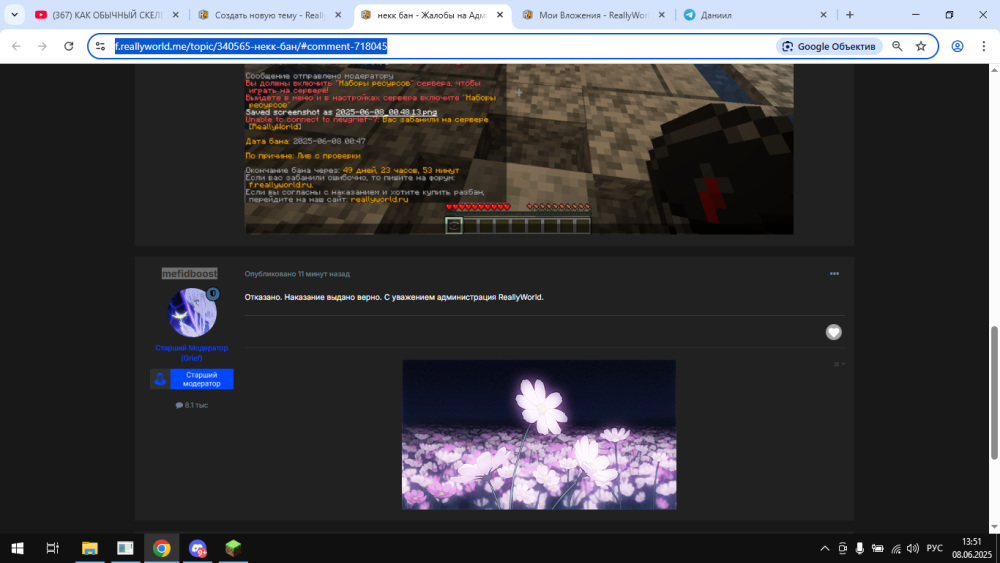Open the tab search dropdown arrow

coord(14,15)
